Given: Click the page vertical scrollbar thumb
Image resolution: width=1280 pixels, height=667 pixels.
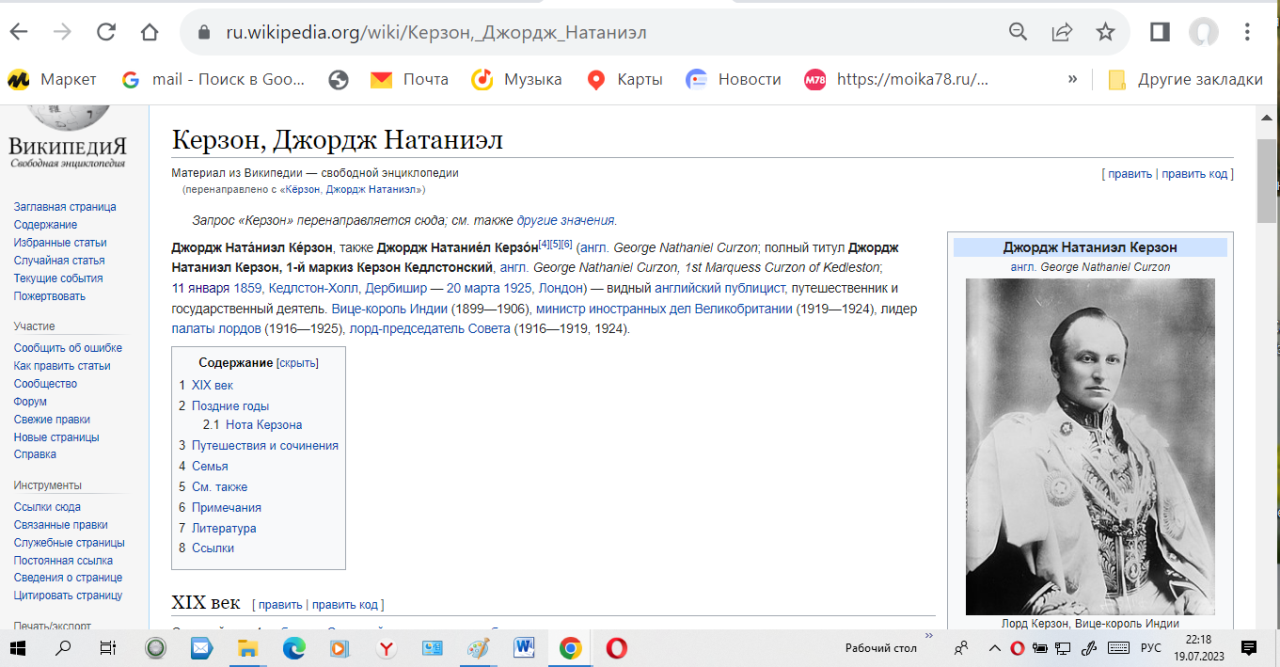Looking at the screenshot, I should pyautogui.click(x=1267, y=180).
